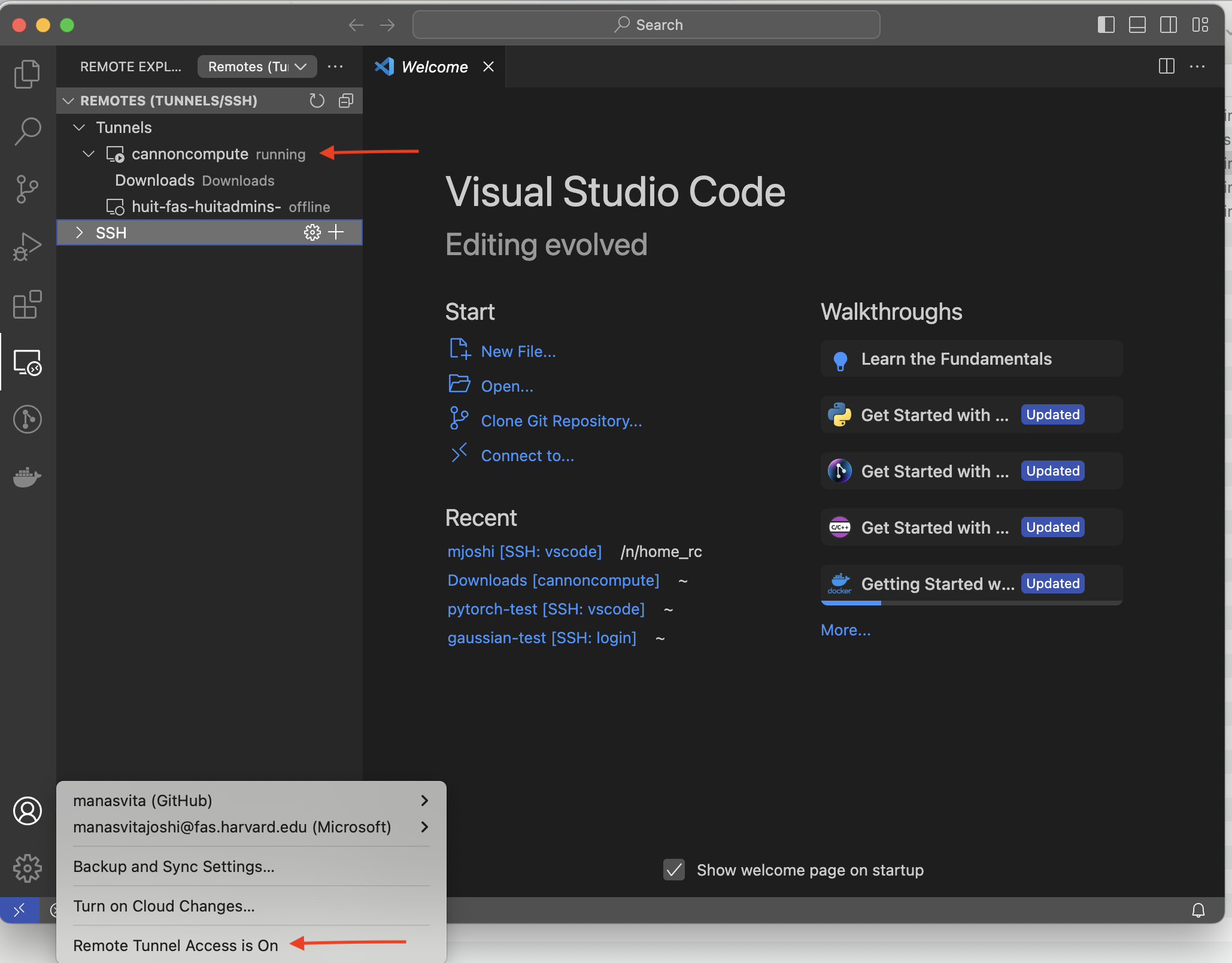Image resolution: width=1232 pixels, height=963 pixels.
Task: Select Backup and Sync Settings menu item
Action: [174, 867]
